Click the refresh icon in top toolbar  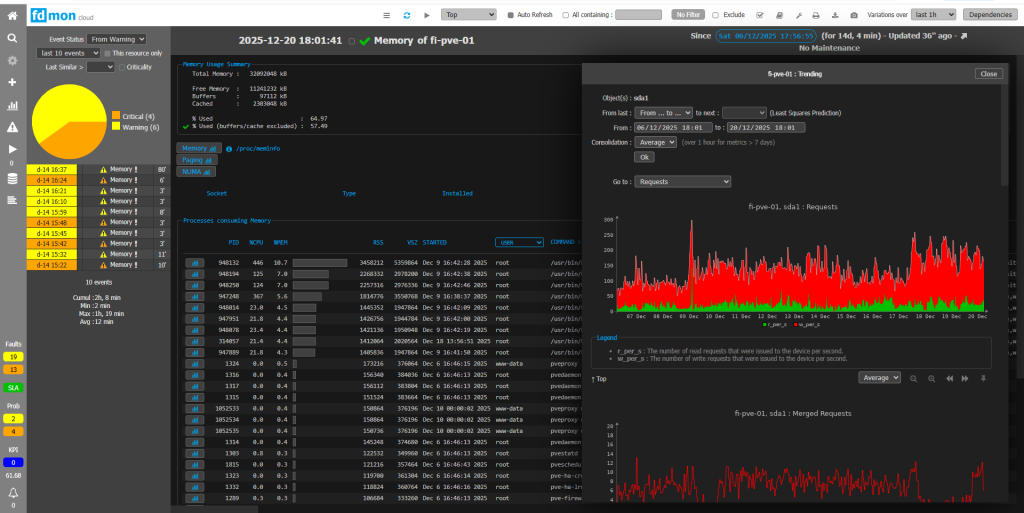click(407, 15)
